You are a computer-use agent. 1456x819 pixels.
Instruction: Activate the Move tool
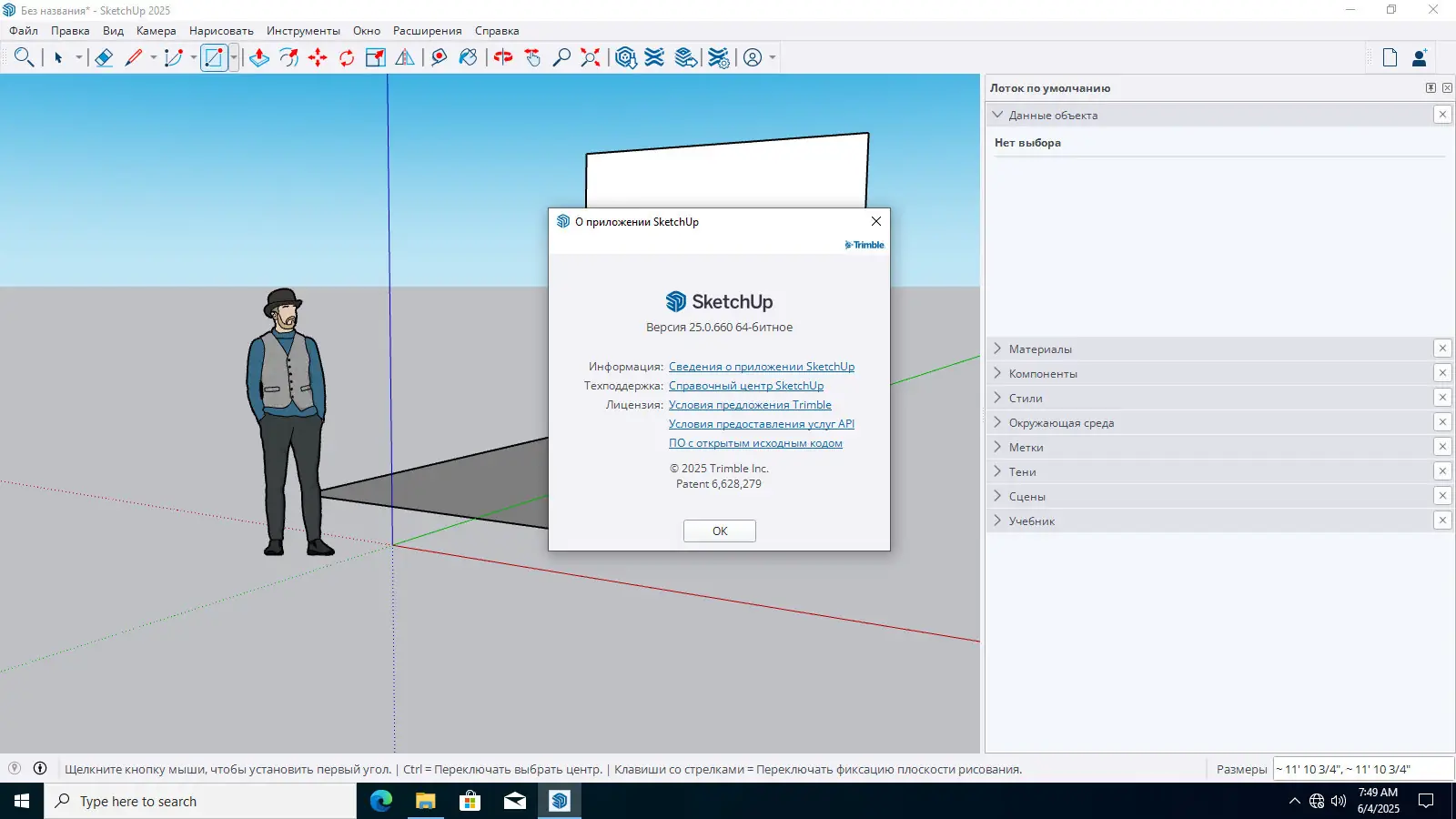[318, 57]
